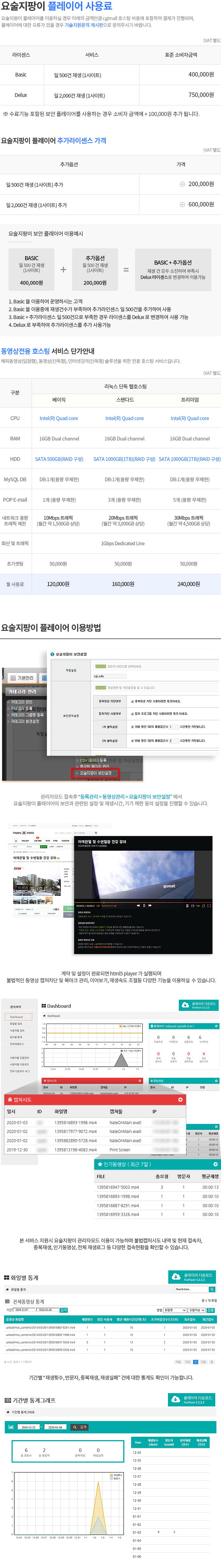Image resolution: width=221 pixels, height=1568 pixels.
Task: Click Intel(R) Quad core under 스탠다드
Action: [124, 418]
